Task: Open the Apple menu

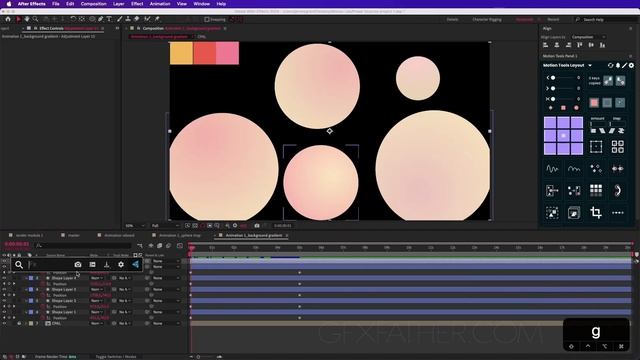Action: [x=9, y=4]
